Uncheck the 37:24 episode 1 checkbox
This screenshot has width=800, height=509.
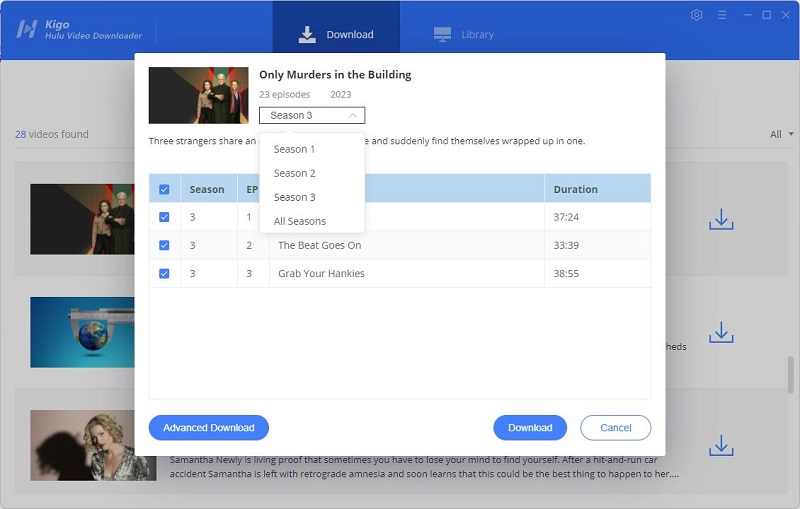pyautogui.click(x=164, y=217)
